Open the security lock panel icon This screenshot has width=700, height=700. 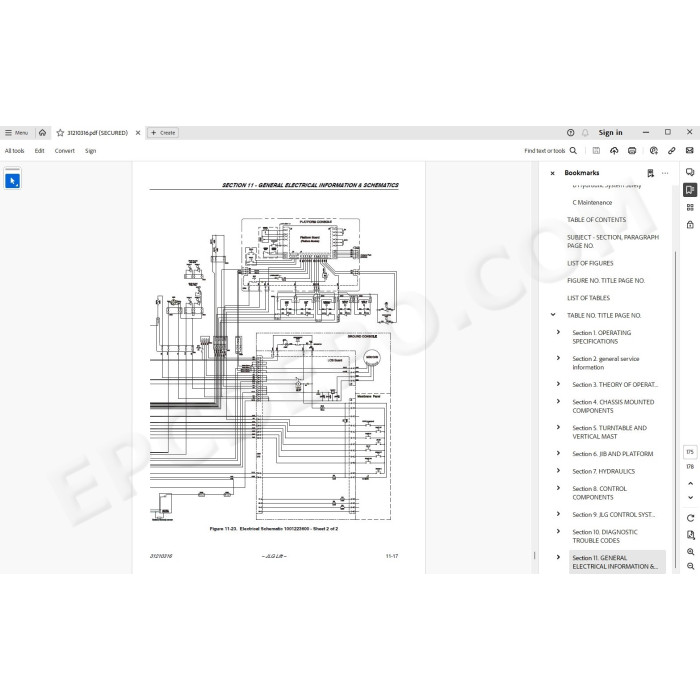[690, 225]
